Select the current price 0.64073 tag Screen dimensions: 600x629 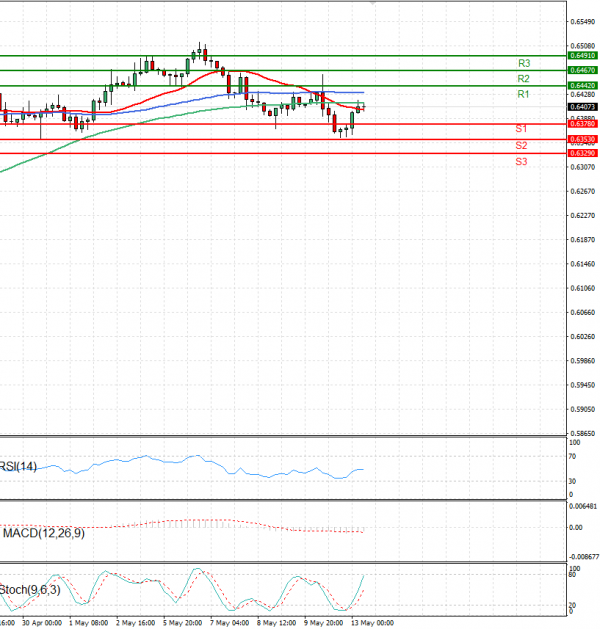[583, 107]
